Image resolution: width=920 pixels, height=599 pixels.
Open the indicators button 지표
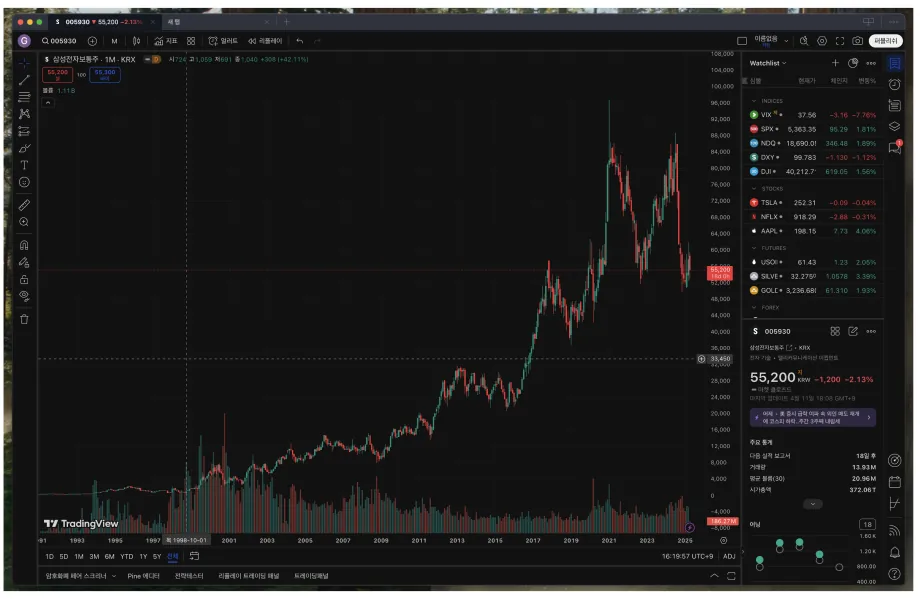165,41
